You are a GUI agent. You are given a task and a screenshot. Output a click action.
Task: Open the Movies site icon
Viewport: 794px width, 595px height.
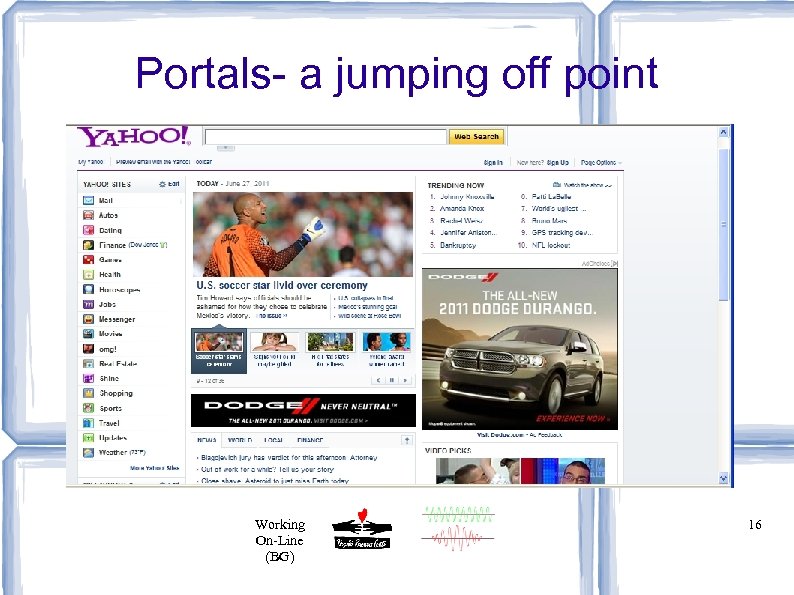89,334
